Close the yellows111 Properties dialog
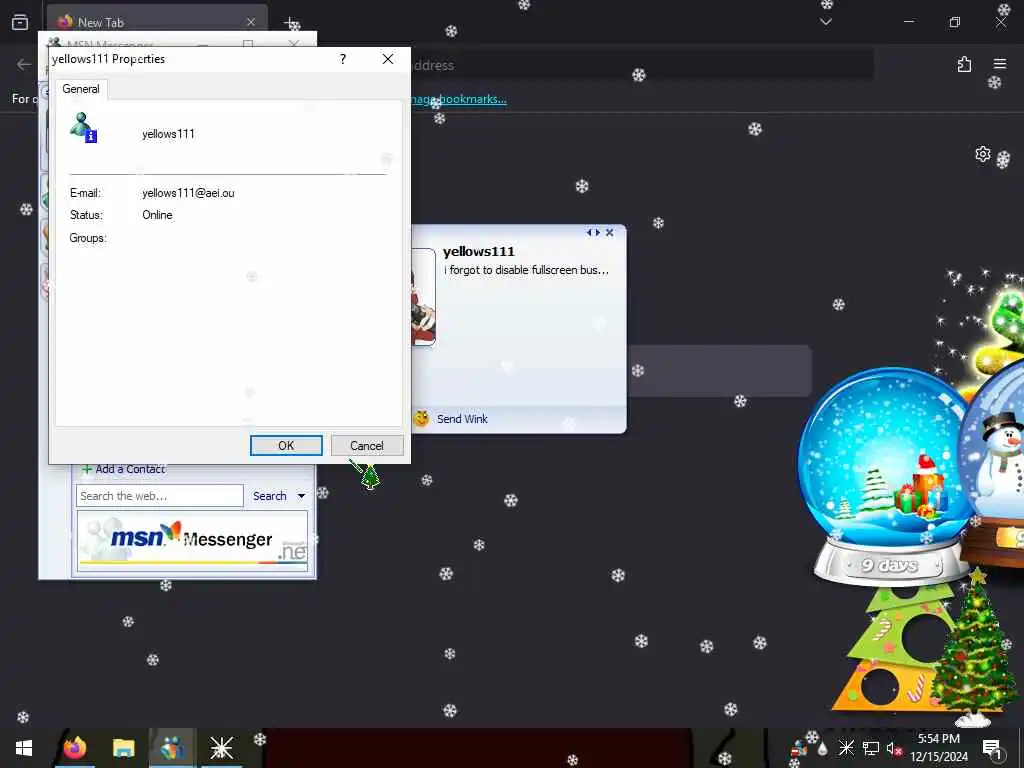 tap(388, 59)
